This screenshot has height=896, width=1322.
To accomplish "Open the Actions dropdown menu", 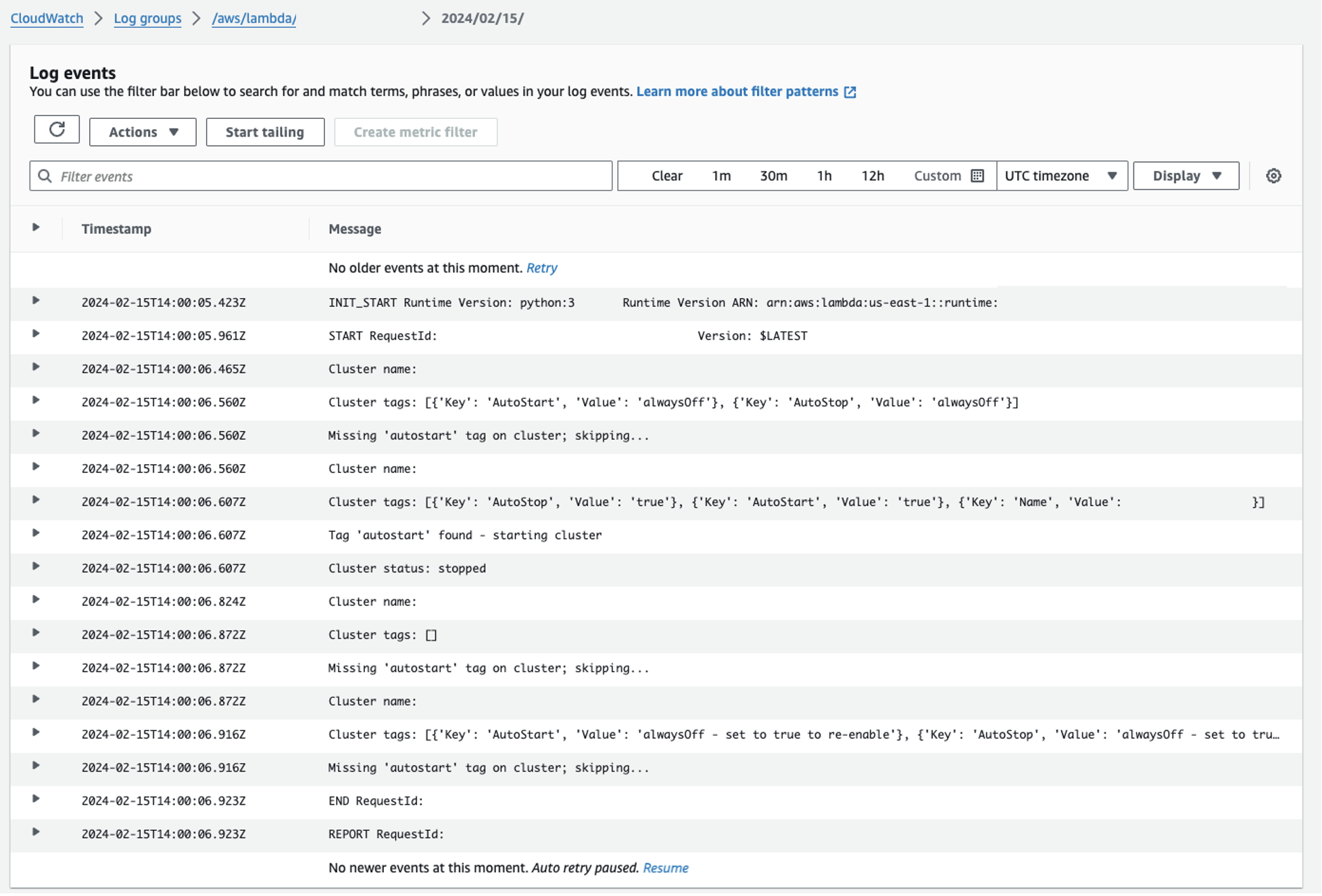I will [x=143, y=132].
